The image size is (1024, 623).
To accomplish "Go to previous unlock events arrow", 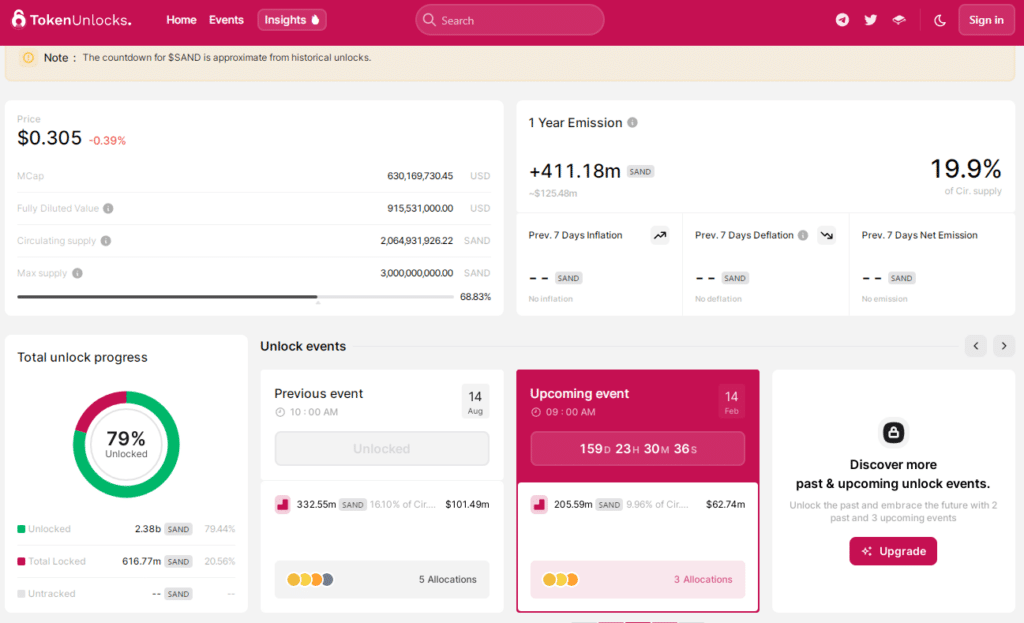I will point(976,346).
